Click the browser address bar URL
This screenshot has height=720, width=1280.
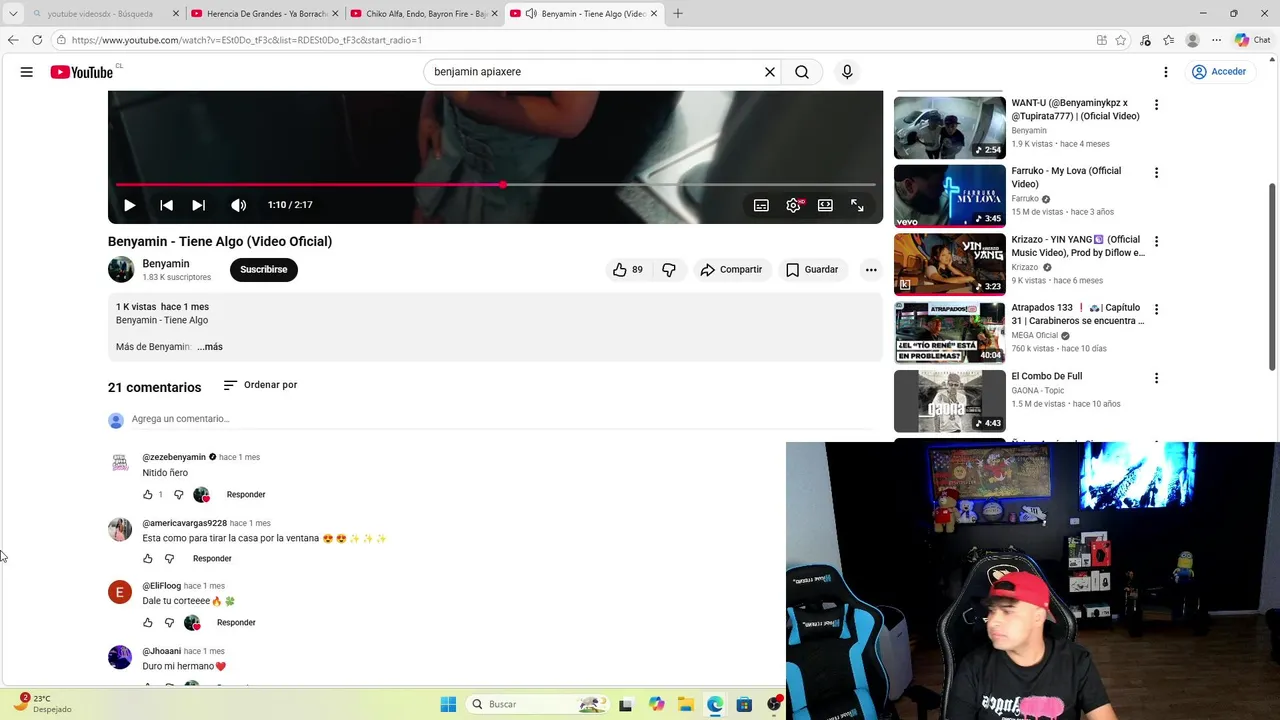[x=247, y=40]
